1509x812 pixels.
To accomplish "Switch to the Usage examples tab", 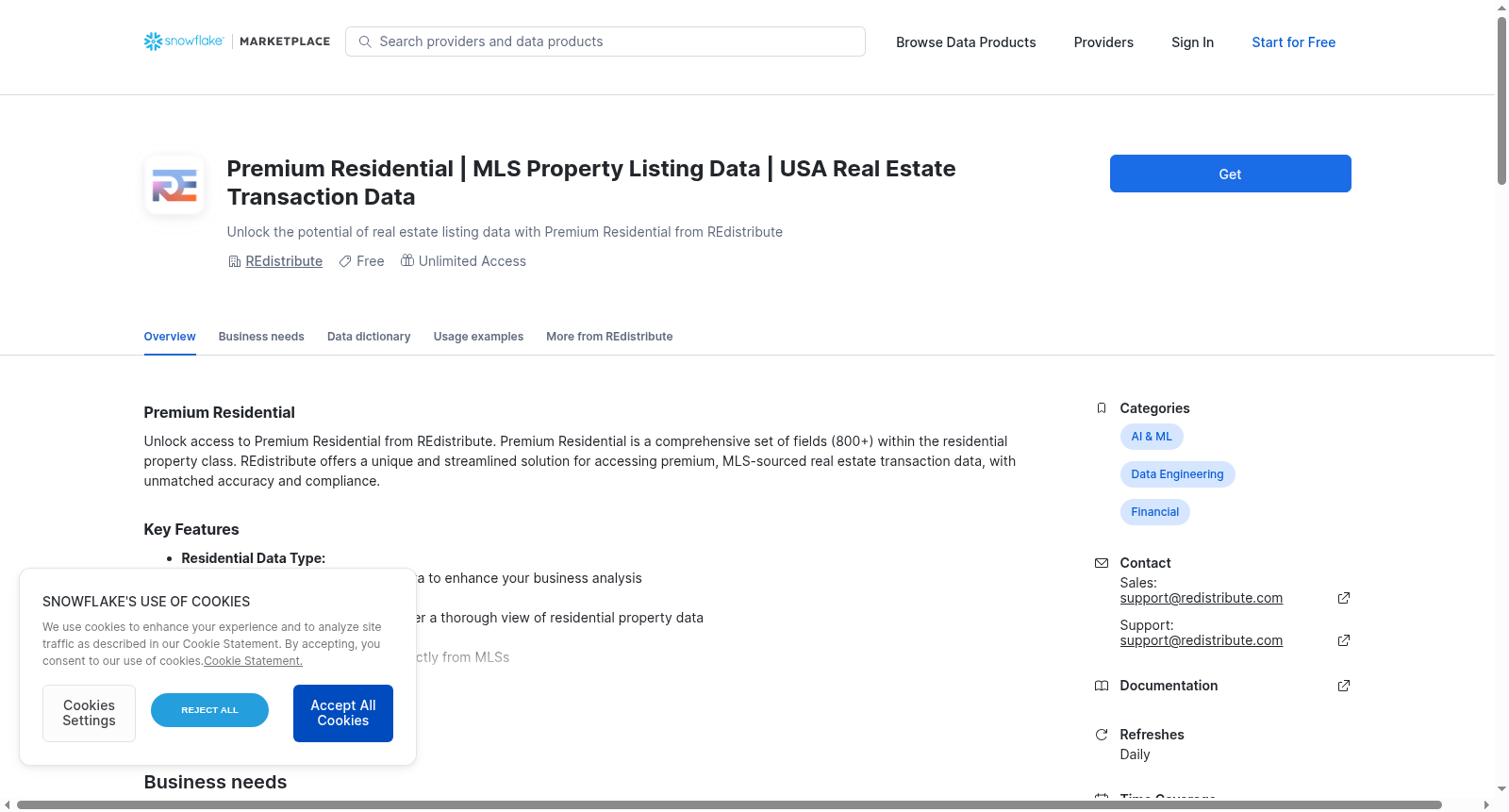I will 478,337.
